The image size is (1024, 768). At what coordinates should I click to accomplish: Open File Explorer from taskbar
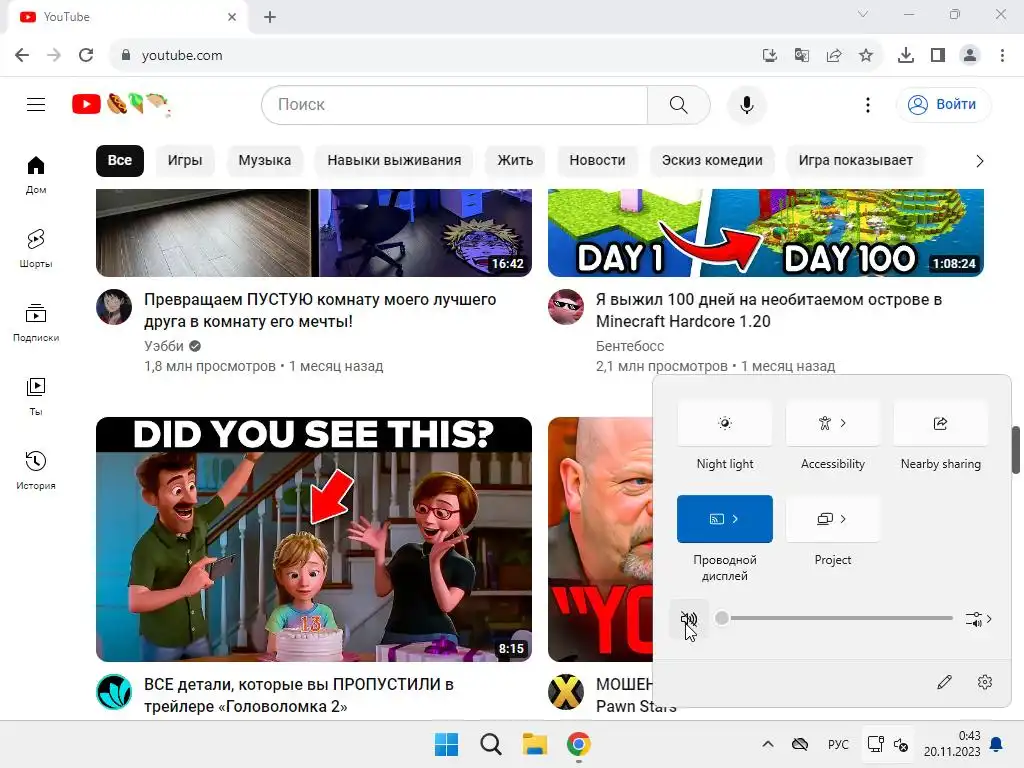(535, 744)
